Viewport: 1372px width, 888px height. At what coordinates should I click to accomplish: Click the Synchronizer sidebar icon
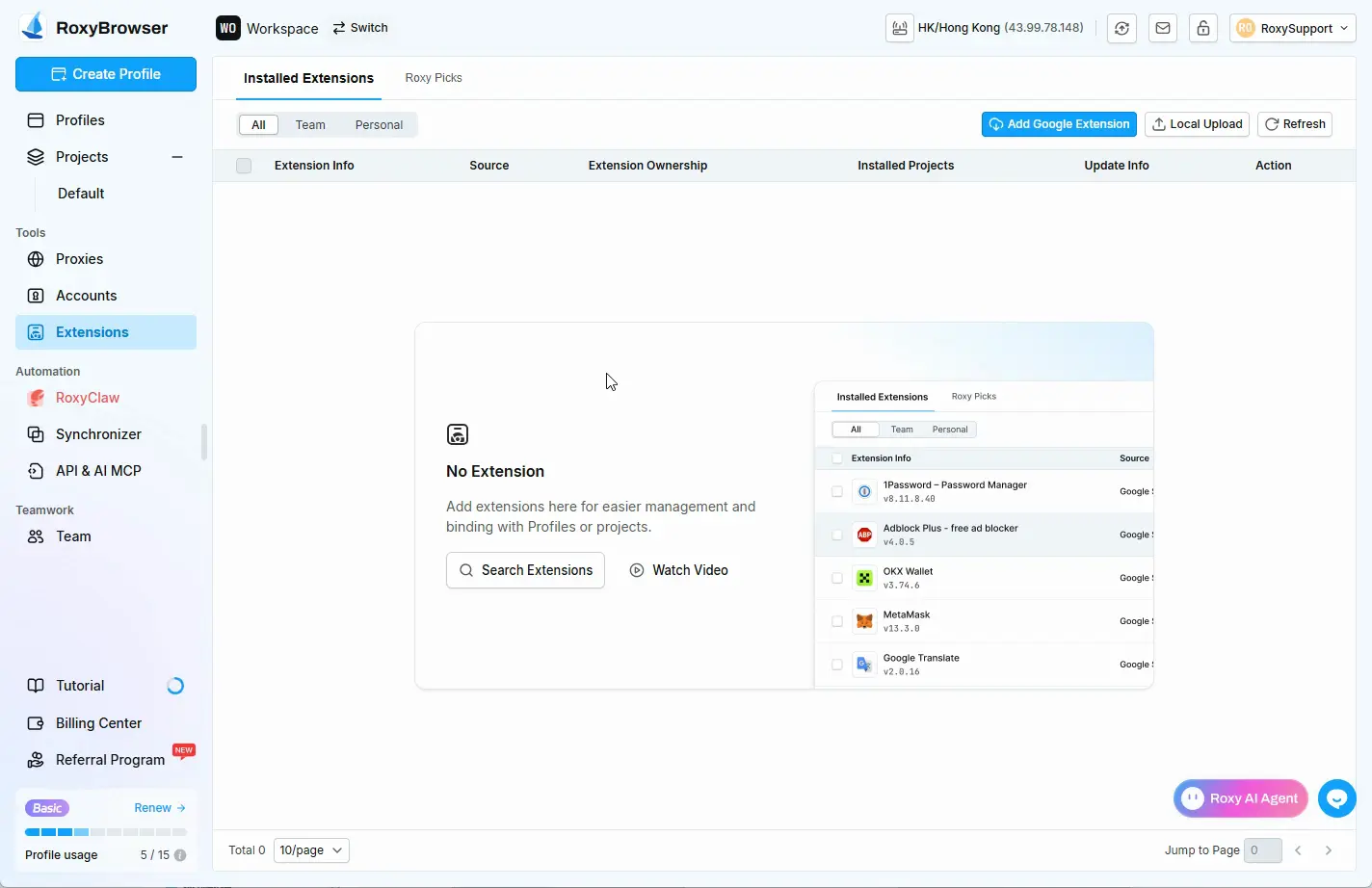pos(36,434)
